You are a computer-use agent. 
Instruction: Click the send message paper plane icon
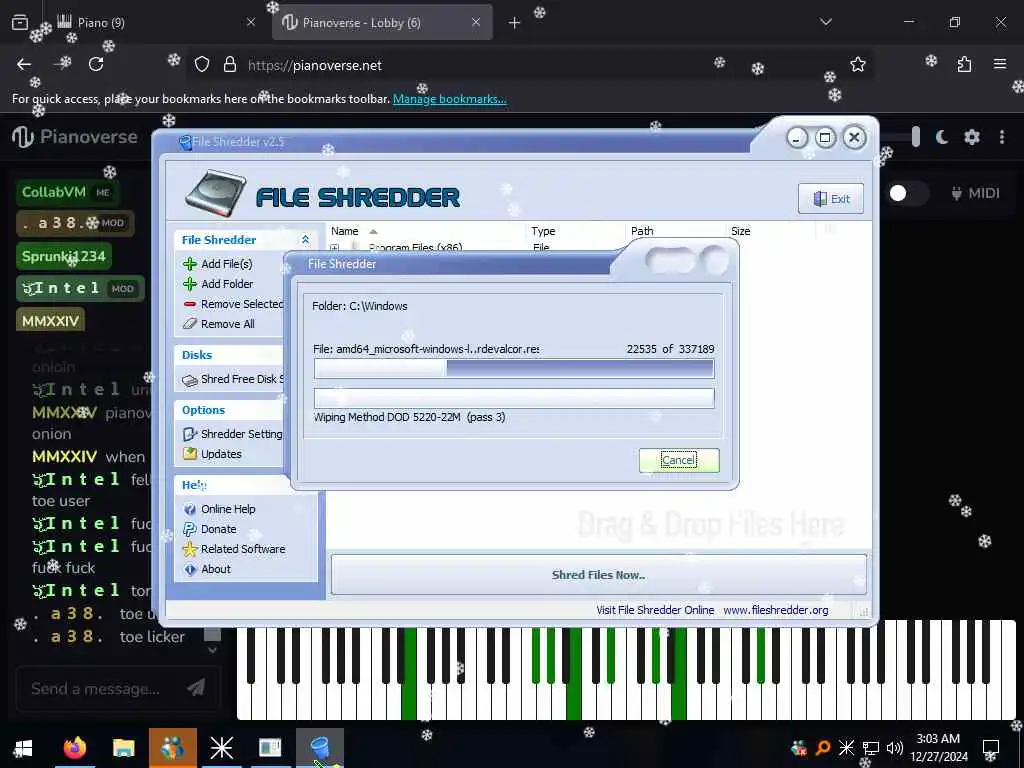[x=196, y=688]
